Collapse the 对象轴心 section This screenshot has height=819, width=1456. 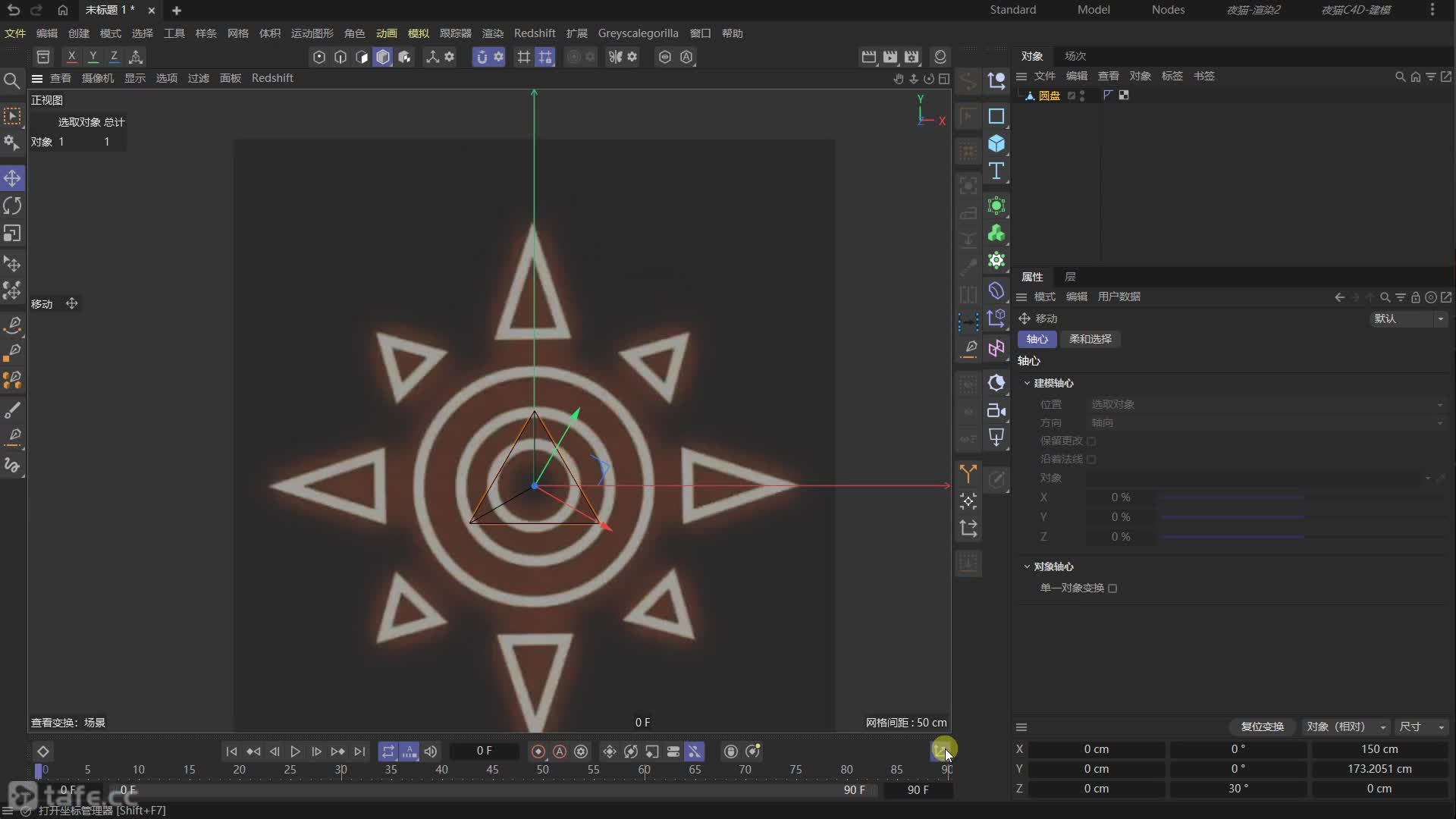[1028, 567]
